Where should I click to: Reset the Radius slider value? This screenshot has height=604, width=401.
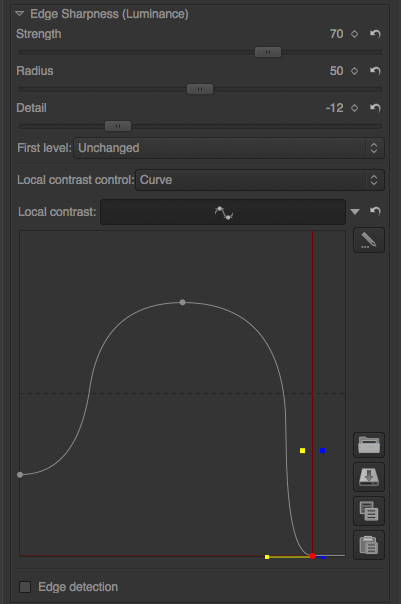point(375,71)
